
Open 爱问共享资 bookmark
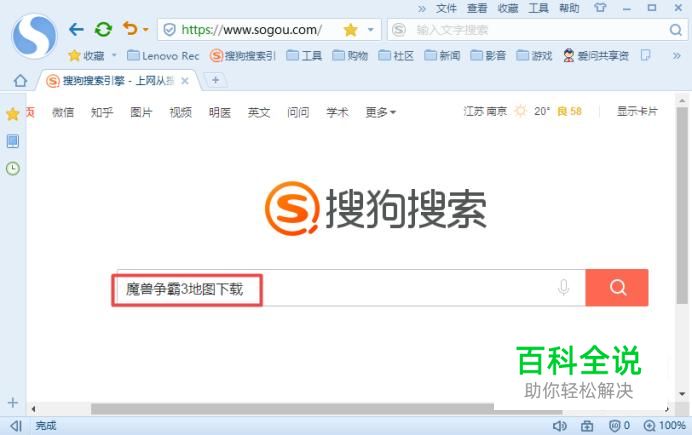tap(596, 56)
